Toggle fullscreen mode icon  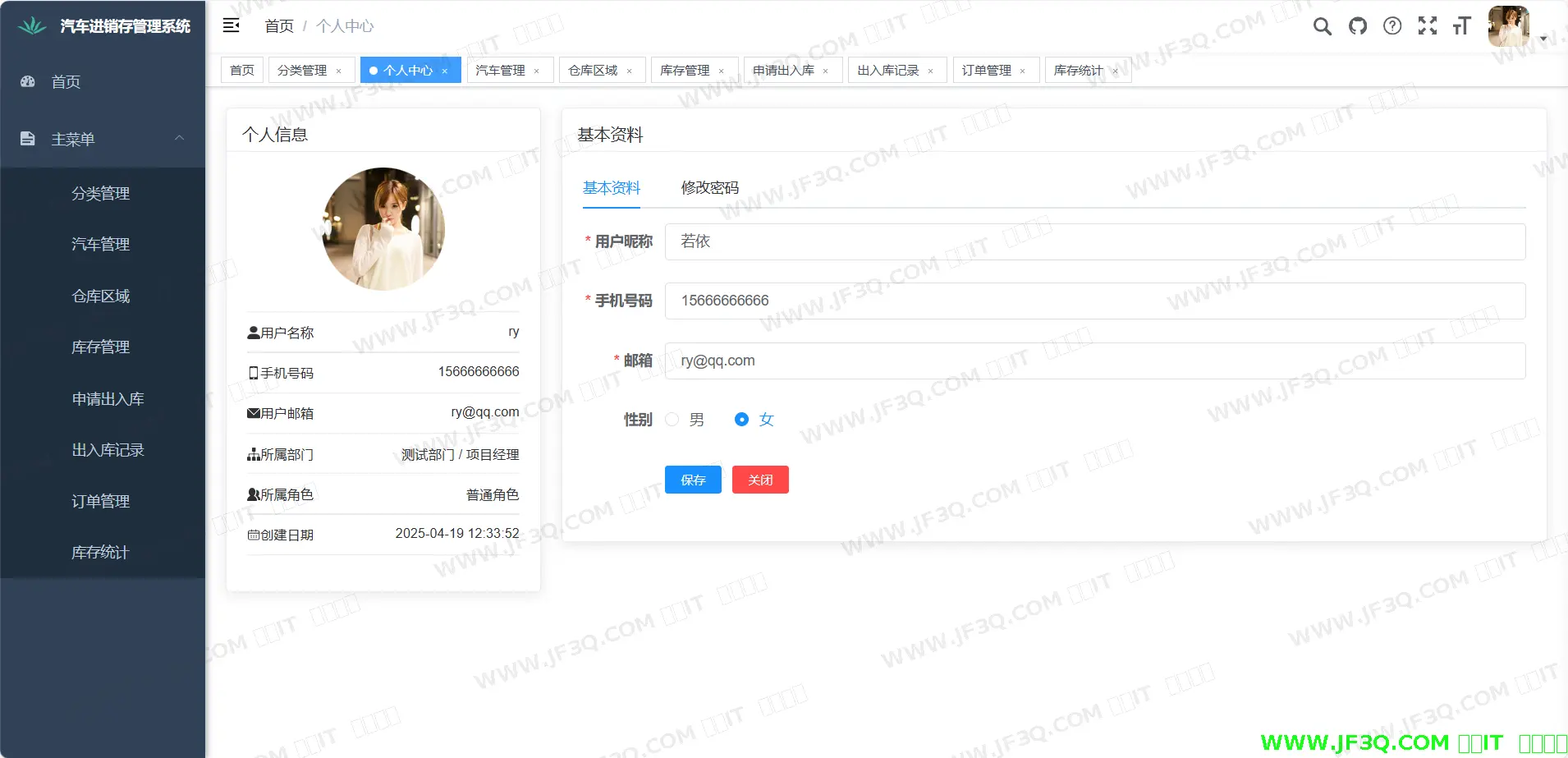[1428, 26]
